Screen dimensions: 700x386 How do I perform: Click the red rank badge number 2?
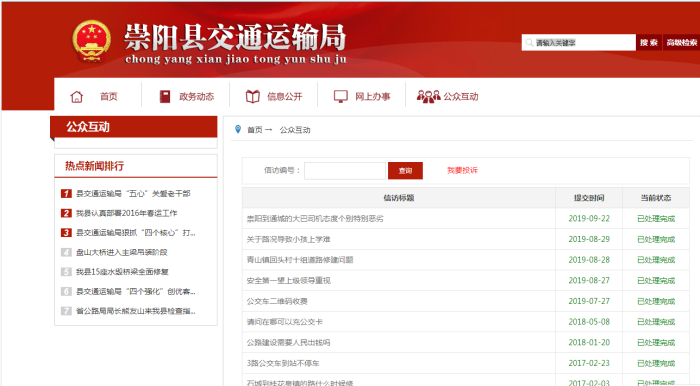66,213
